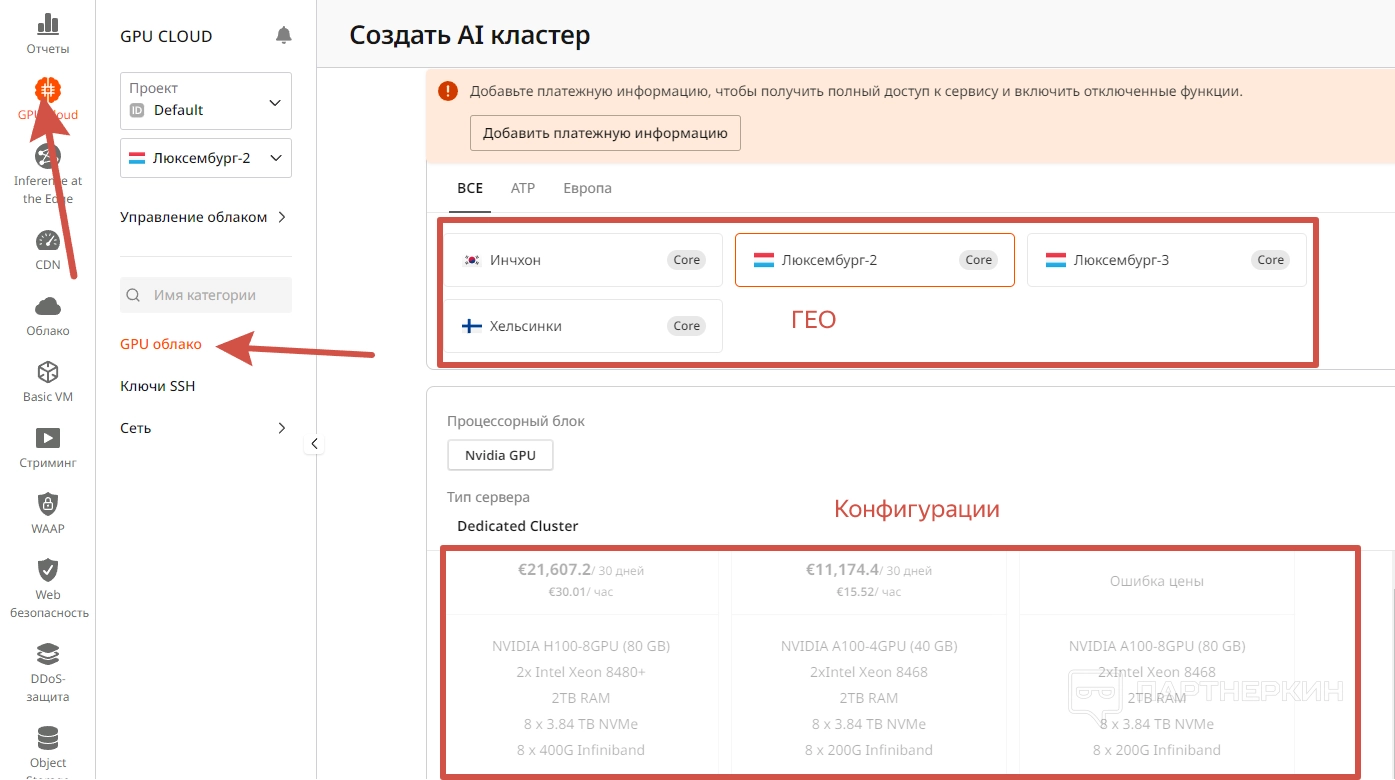
Task: Open the Люксембург-2 region dropdown
Action: click(x=206, y=158)
